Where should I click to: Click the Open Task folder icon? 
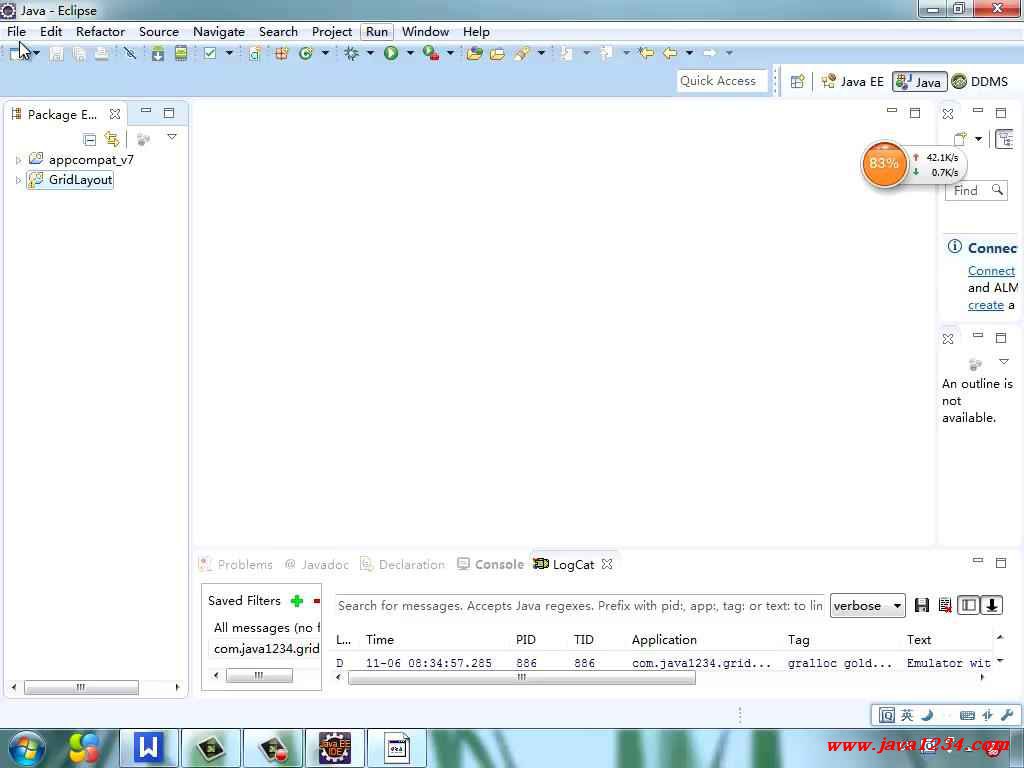click(x=497, y=54)
